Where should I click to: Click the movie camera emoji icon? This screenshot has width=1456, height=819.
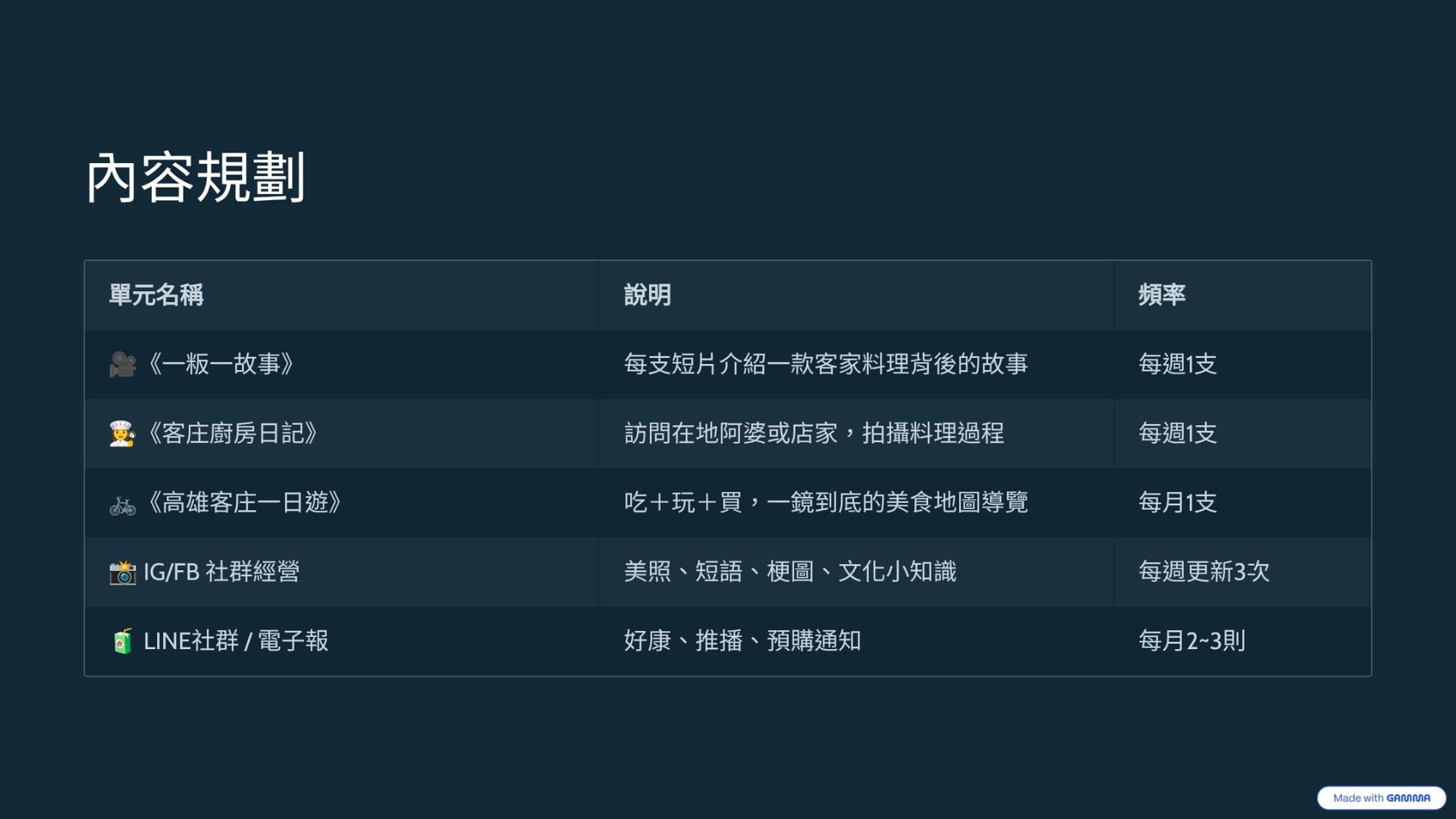click(122, 365)
